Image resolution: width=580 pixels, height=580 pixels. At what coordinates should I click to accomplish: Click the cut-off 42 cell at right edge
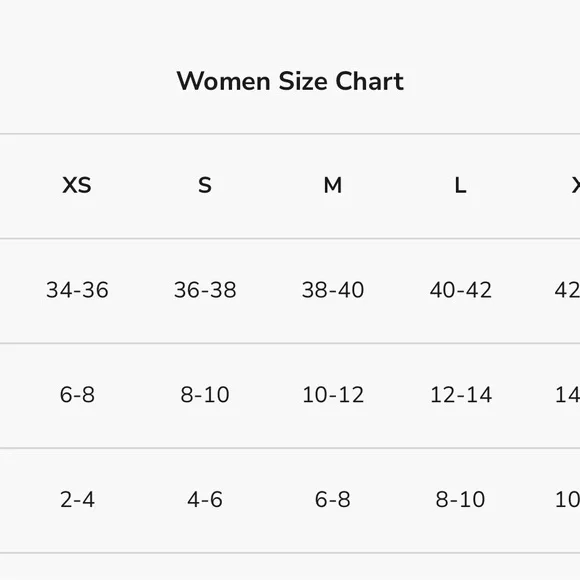coord(567,290)
